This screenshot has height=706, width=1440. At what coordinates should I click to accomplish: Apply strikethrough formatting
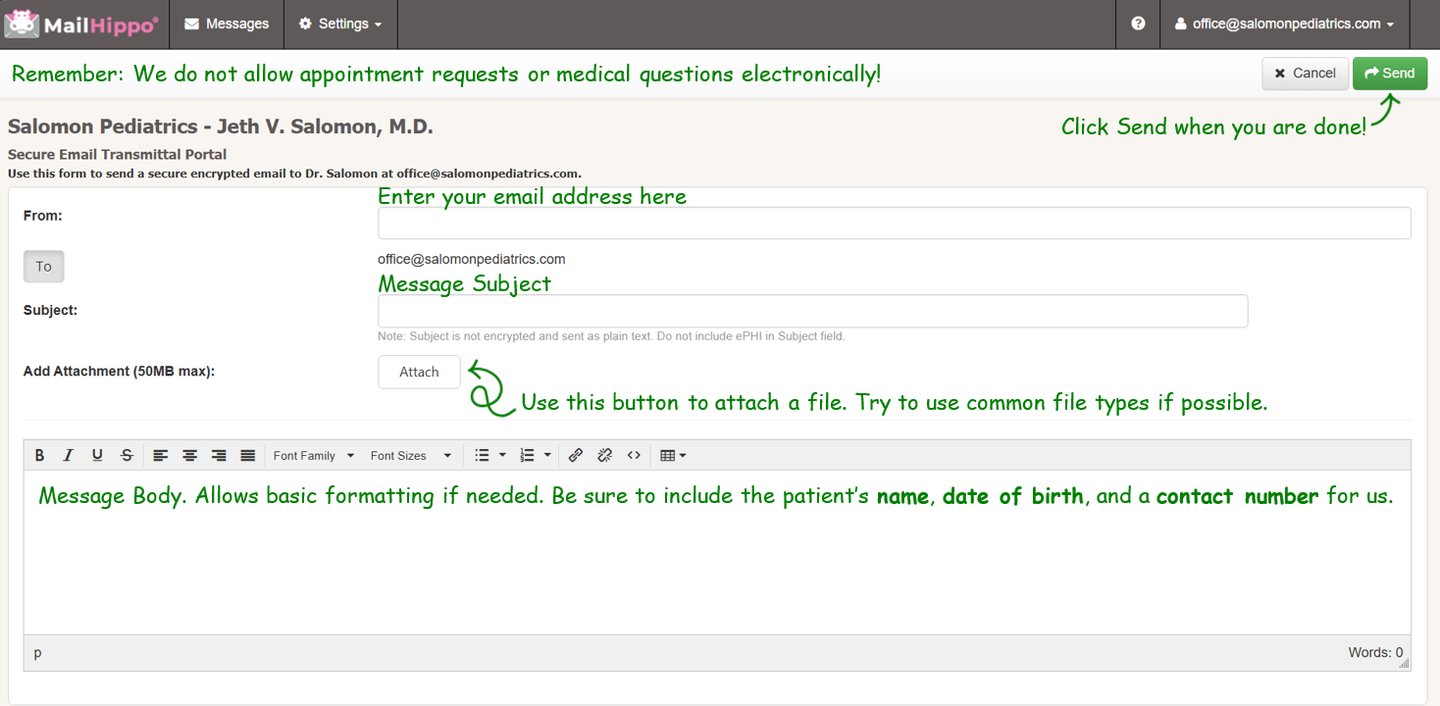[127, 456]
